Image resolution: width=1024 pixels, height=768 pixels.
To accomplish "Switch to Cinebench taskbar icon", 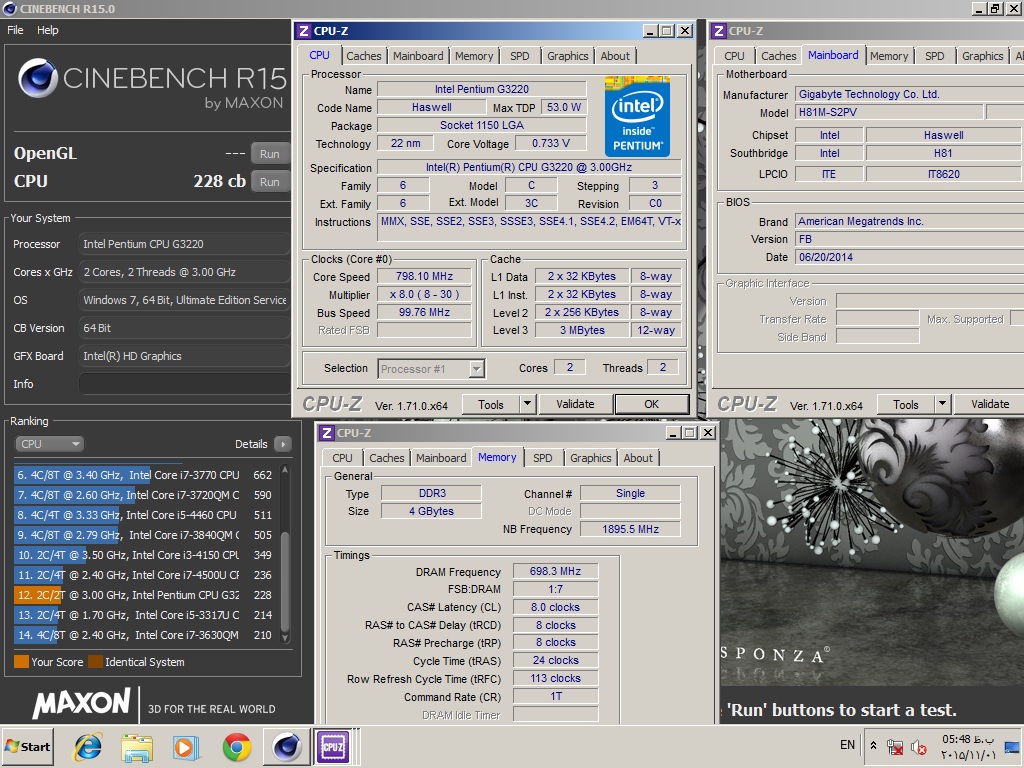I will click(286, 746).
